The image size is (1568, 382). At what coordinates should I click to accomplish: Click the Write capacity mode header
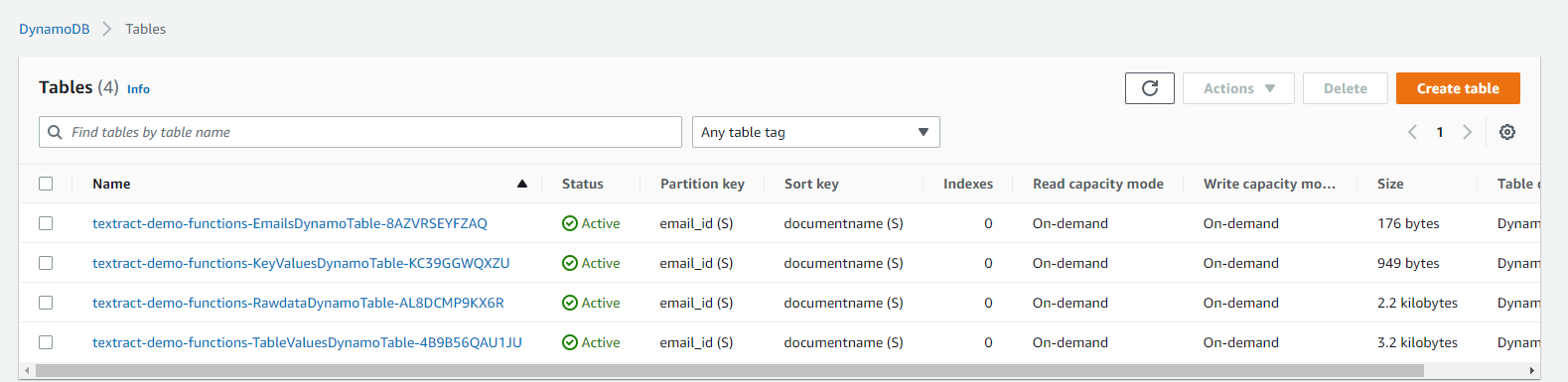point(1269,184)
